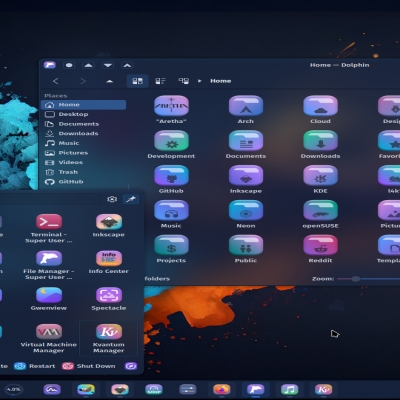
Task: Go back in Dolphin navigation history
Action: tap(56, 81)
